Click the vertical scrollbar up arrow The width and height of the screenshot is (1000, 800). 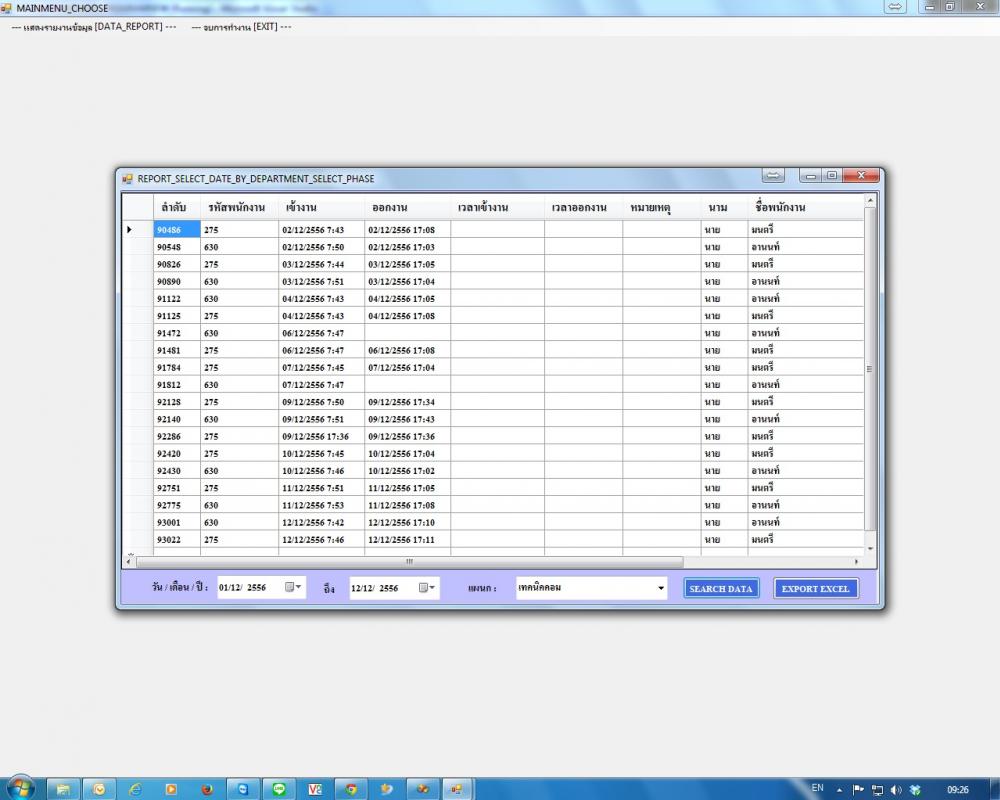pos(871,200)
